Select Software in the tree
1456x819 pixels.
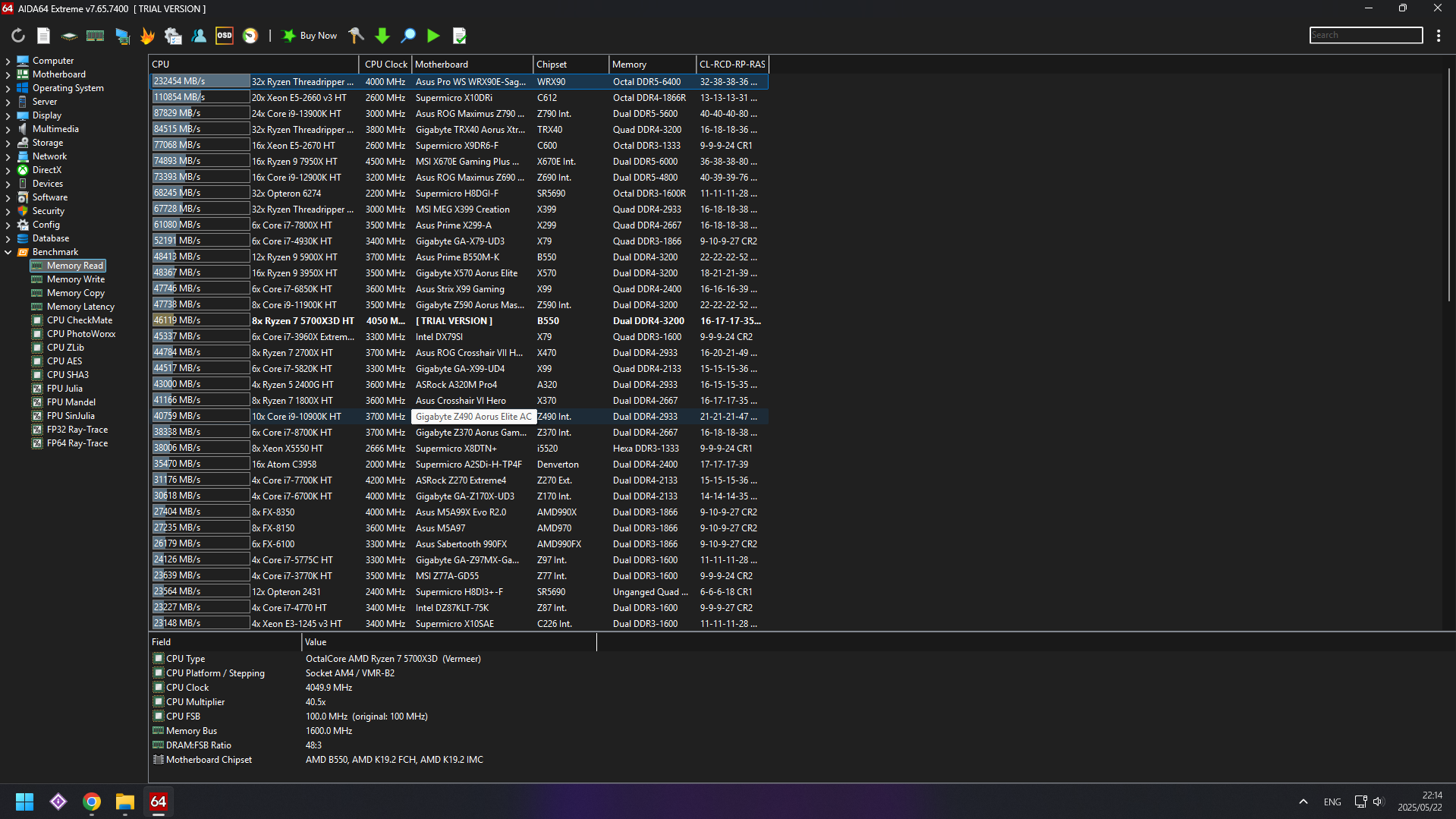[50, 197]
